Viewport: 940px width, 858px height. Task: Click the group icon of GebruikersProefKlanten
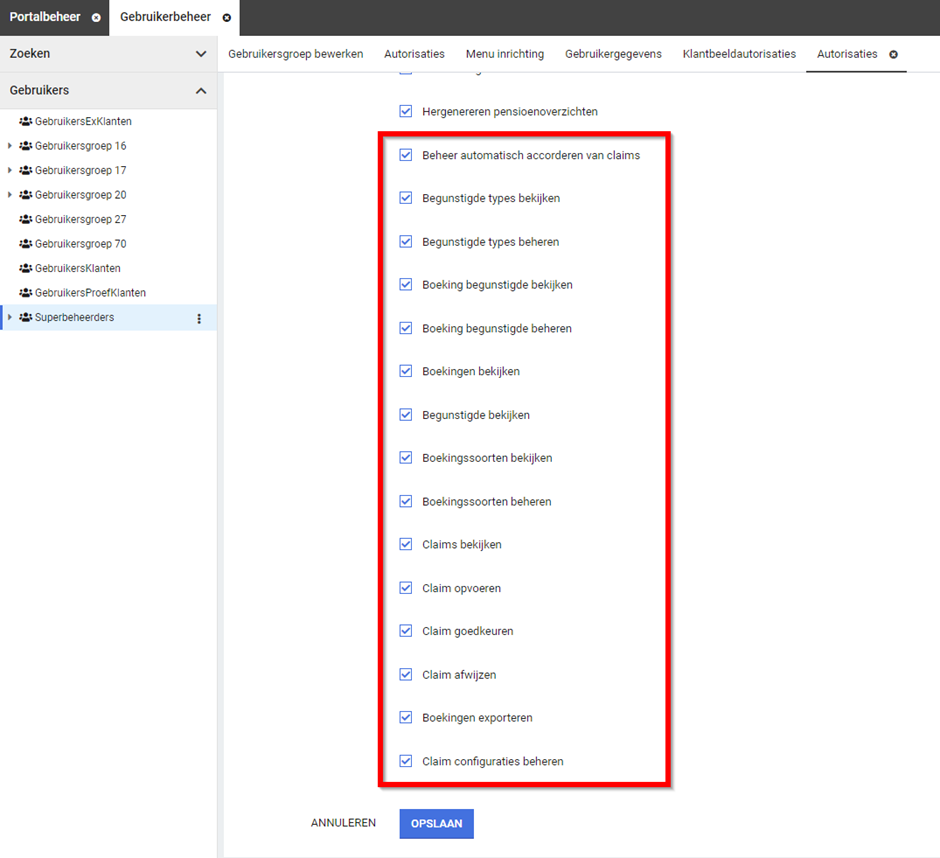click(x=26, y=293)
